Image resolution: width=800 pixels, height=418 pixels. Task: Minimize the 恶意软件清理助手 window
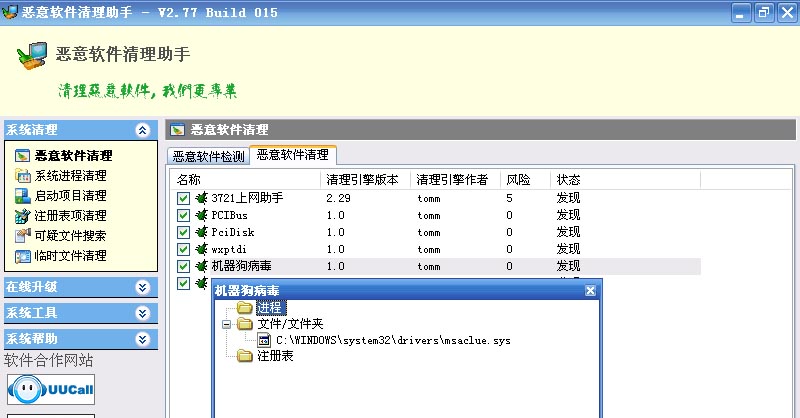tap(740, 12)
